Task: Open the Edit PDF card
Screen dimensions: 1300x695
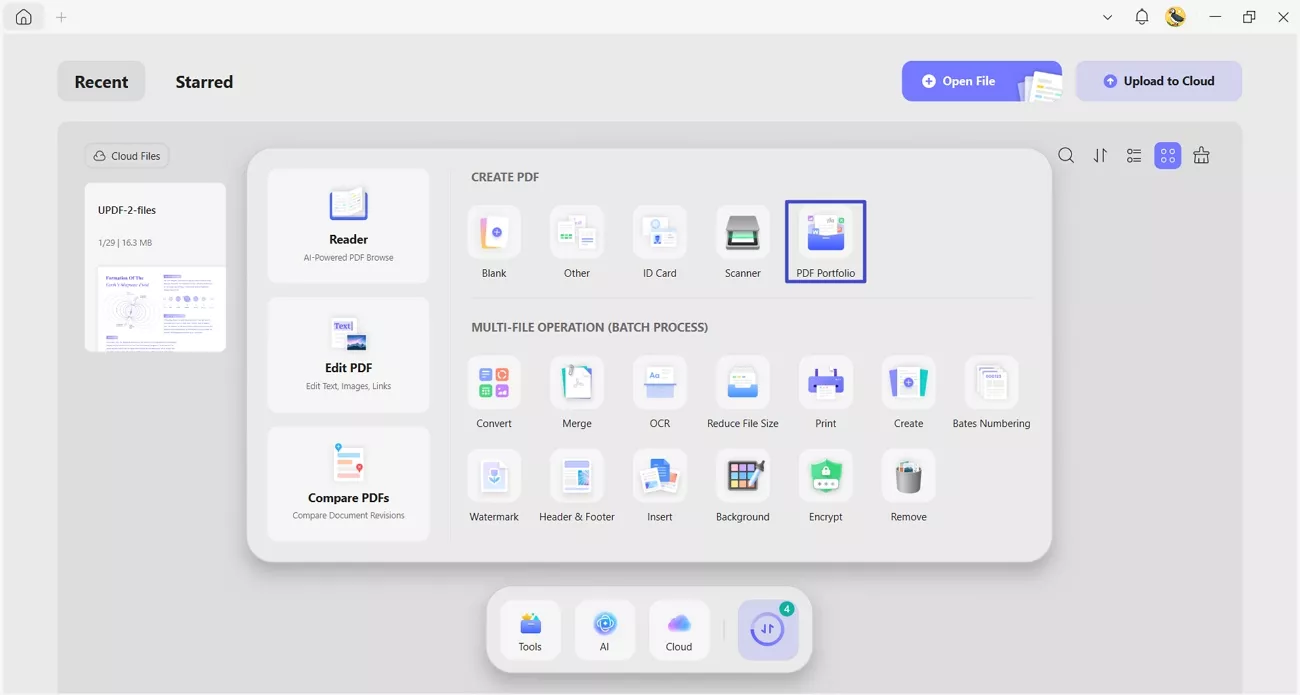Action: point(349,355)
